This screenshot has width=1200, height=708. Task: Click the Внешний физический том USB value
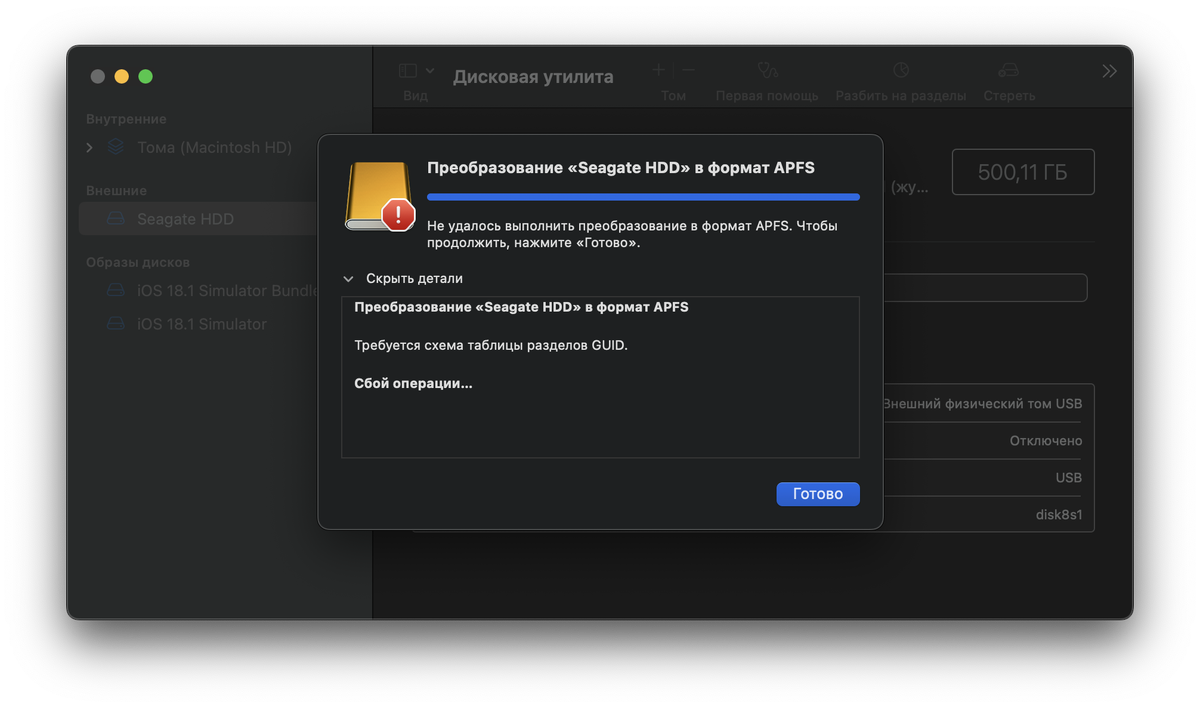(x=982, y=404)
